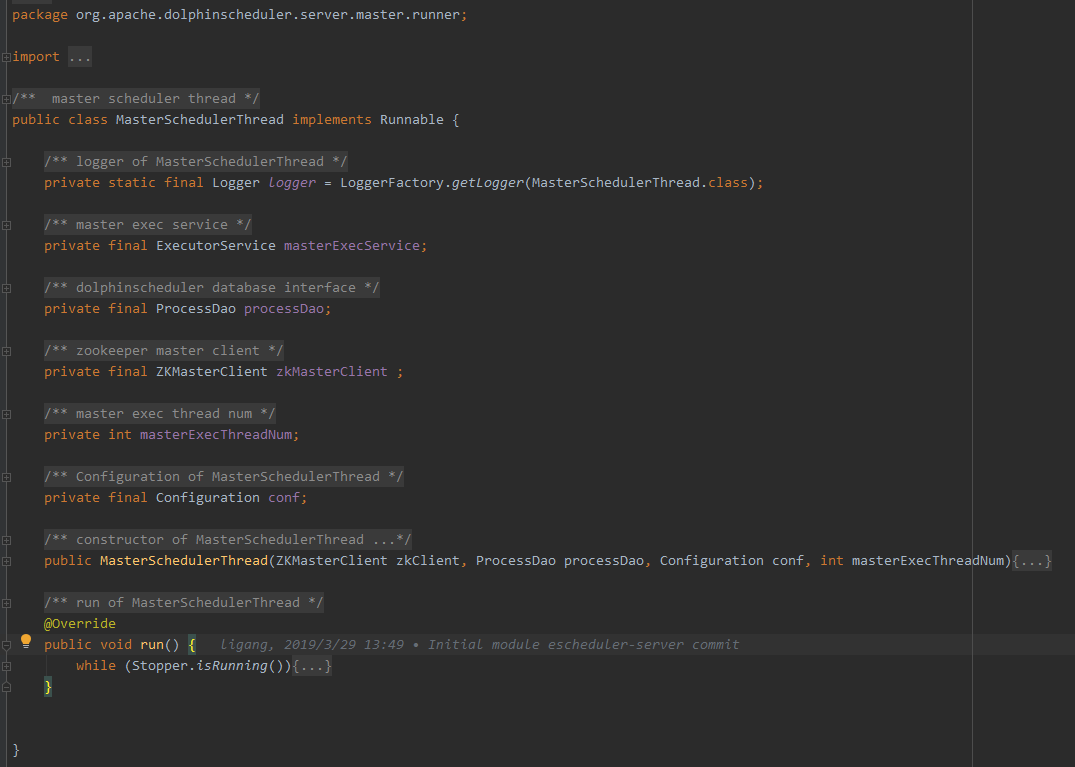Screen dimensions: 1075x767
Task: Expand the 'master exec thread num' comment fold
Action: pos(6,415)
